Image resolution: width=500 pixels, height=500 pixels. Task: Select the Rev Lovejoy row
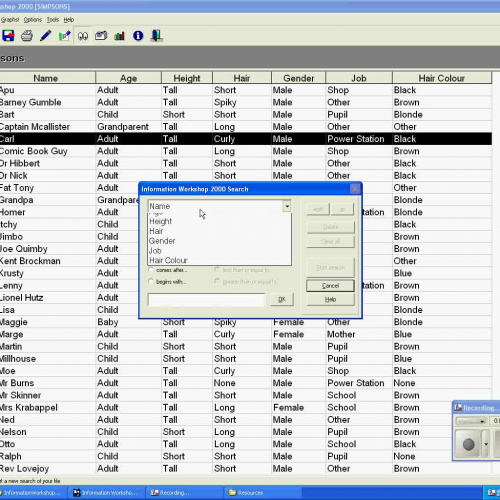coord(246,469)
